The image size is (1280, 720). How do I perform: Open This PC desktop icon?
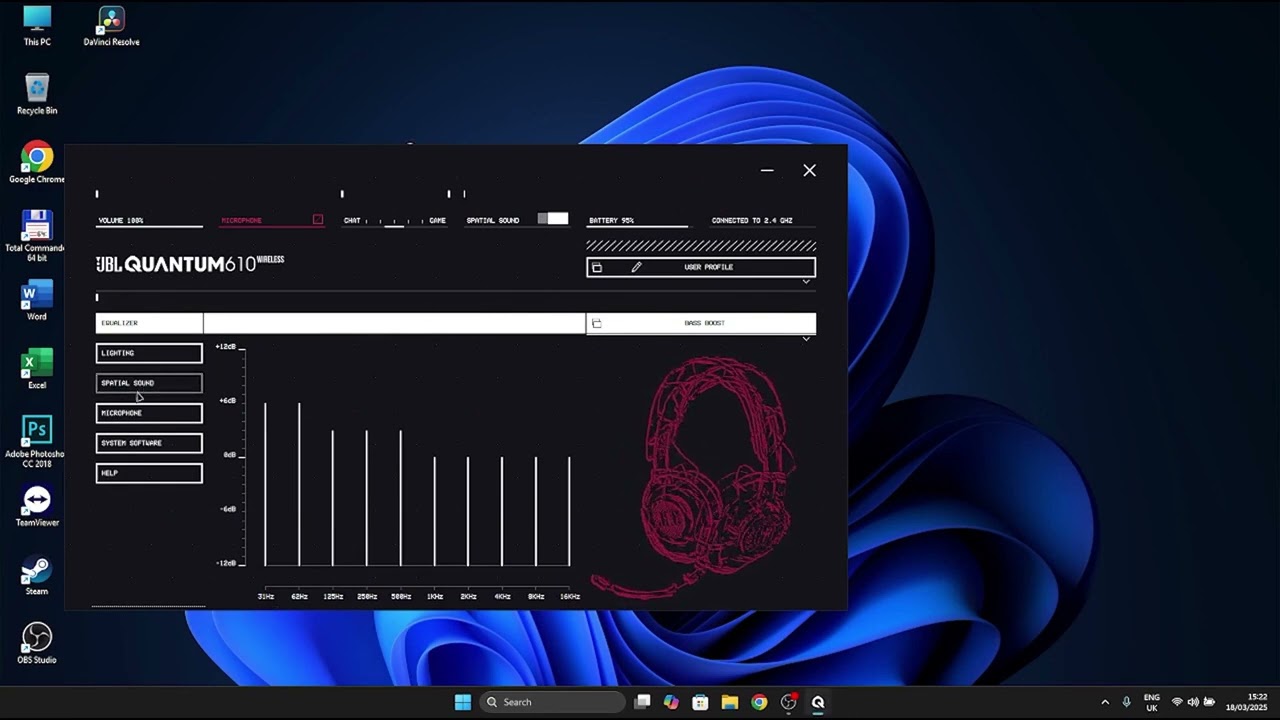point(37,26)
